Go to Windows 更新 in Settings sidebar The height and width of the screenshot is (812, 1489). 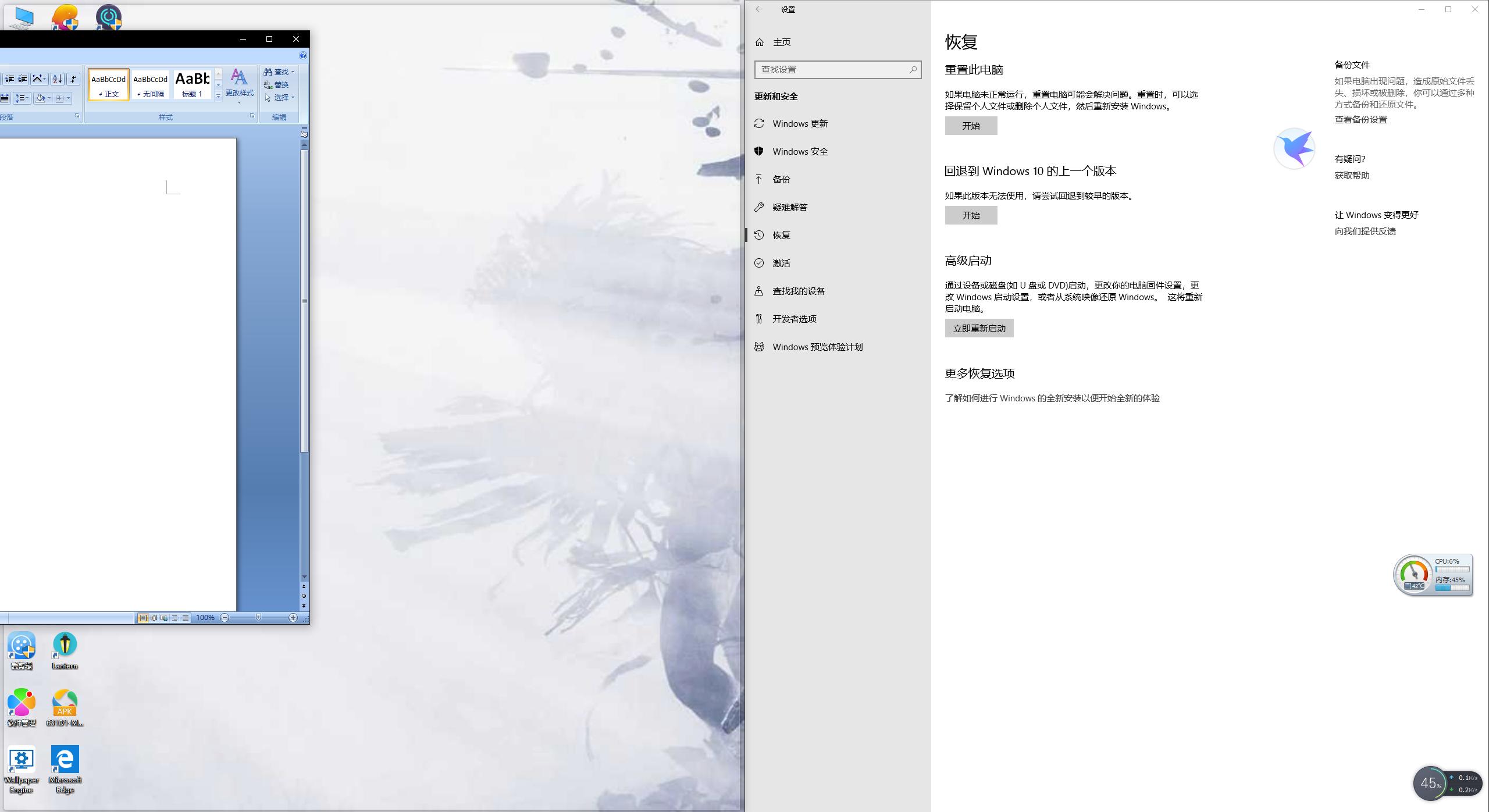click(801, 123)
